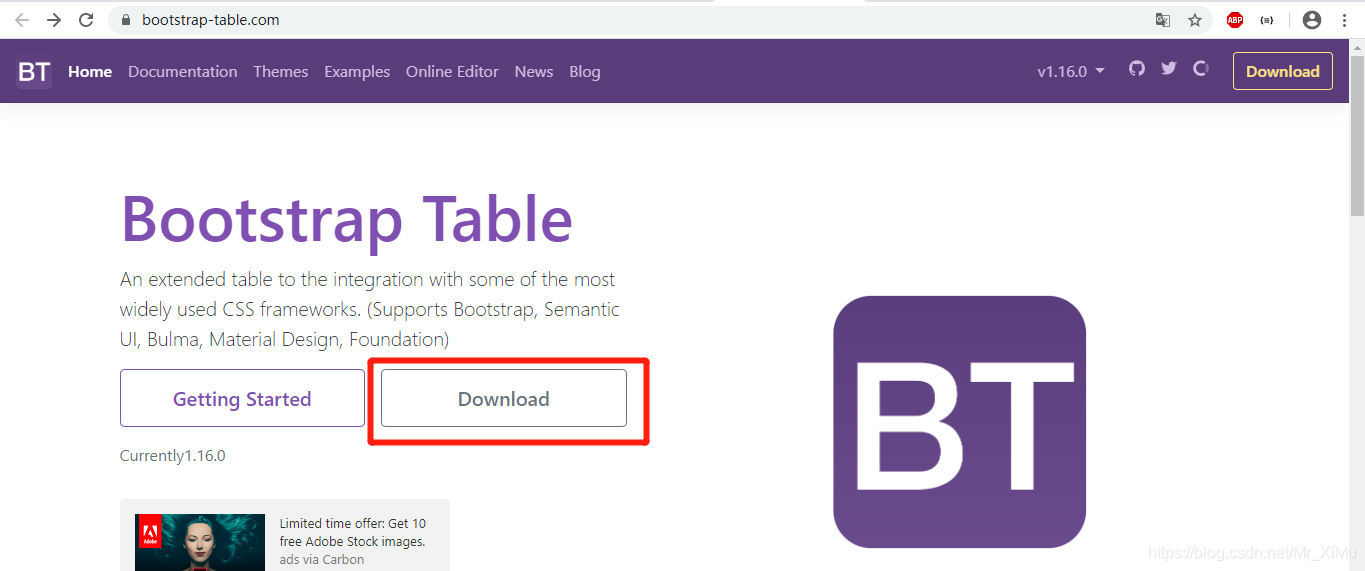Bookmark page with star icon
The height and width of the screenshot is (571, 1365).
point(1195,20)
